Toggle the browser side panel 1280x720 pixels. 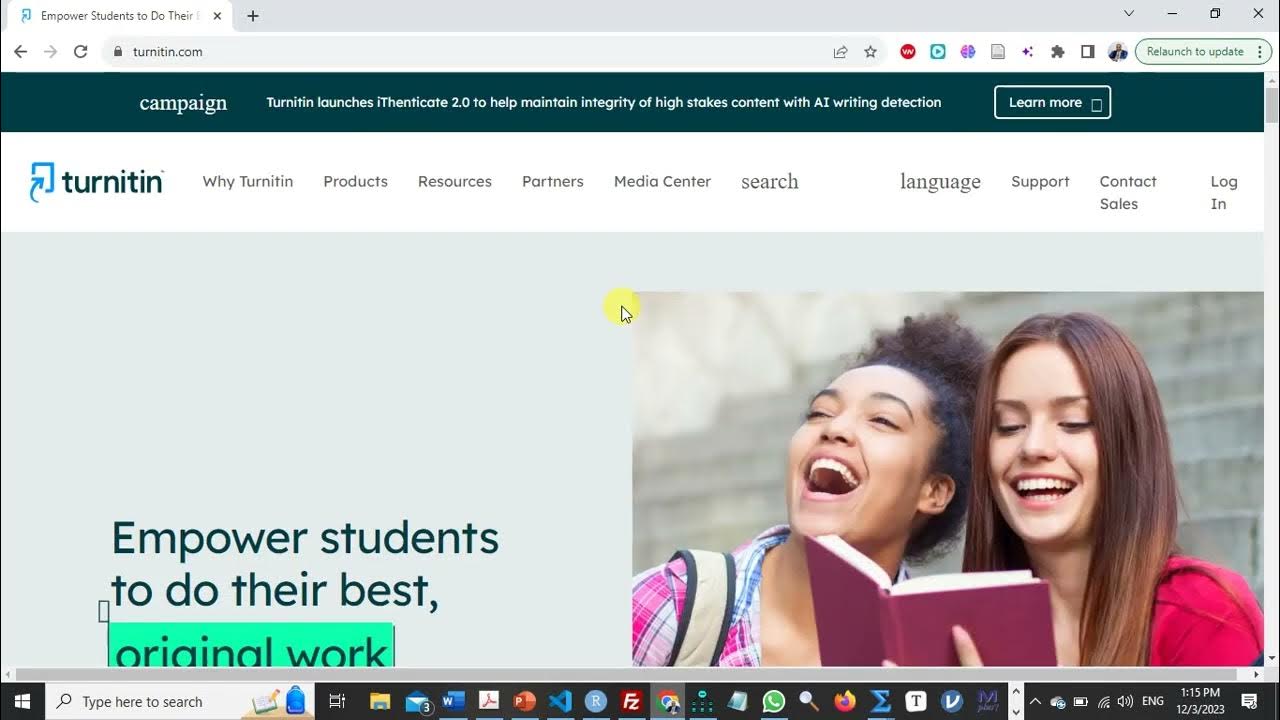[x=1088, y=52]
